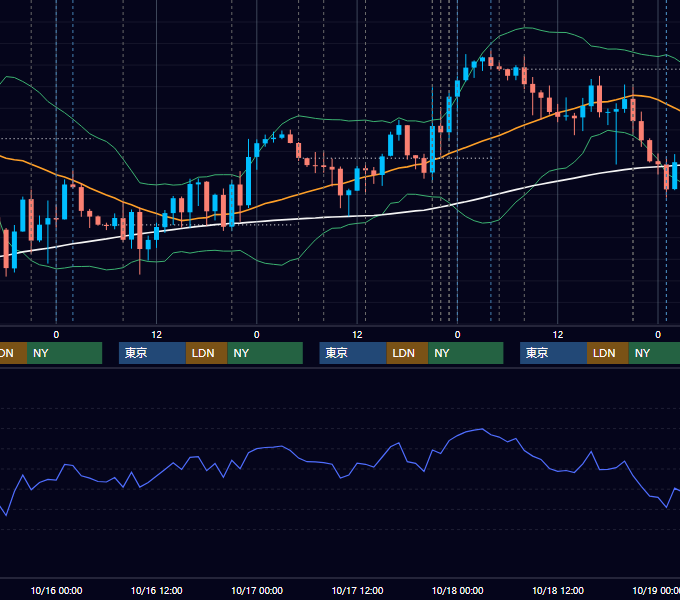Click the 東京 session block on 10/17
This screenshot has width=680, height=600.
point(353,353)
